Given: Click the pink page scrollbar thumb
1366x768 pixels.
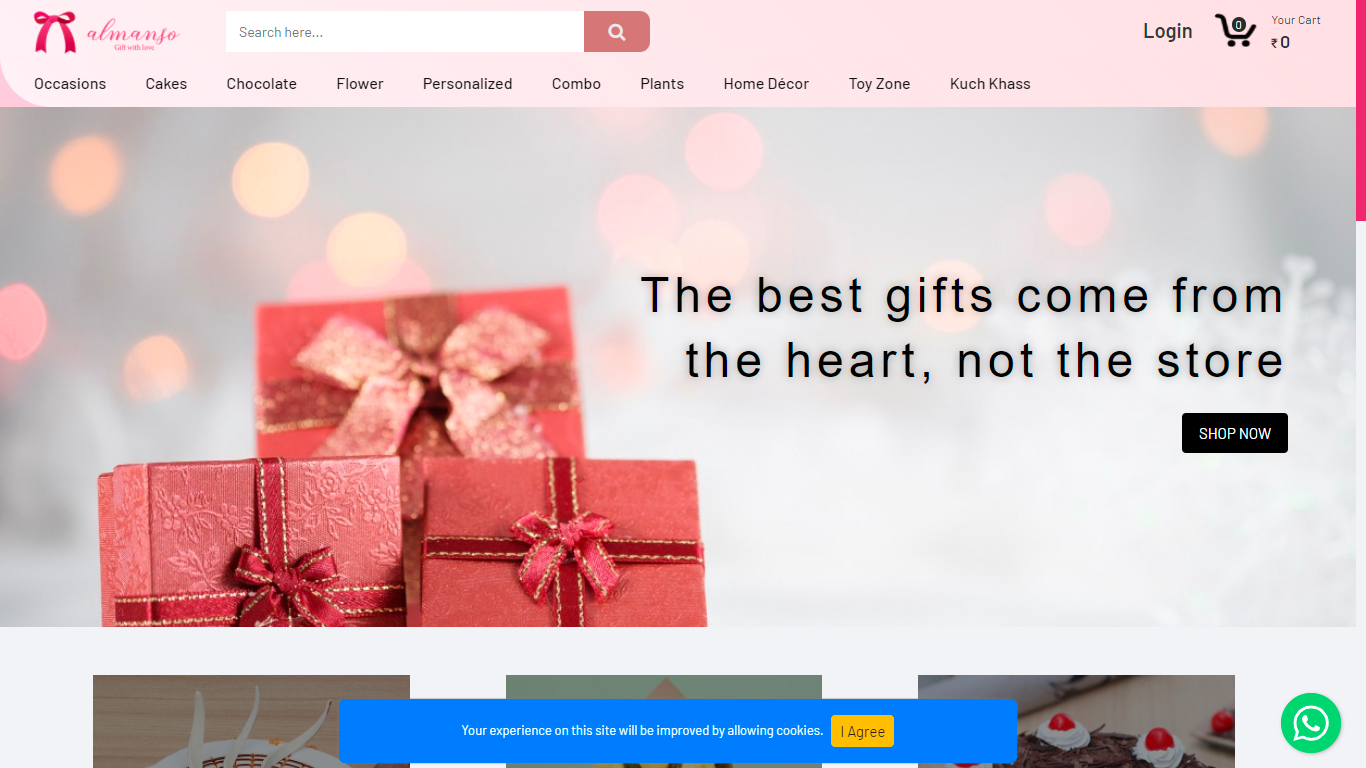Looking at the screenshot, I should point(1361,110).
